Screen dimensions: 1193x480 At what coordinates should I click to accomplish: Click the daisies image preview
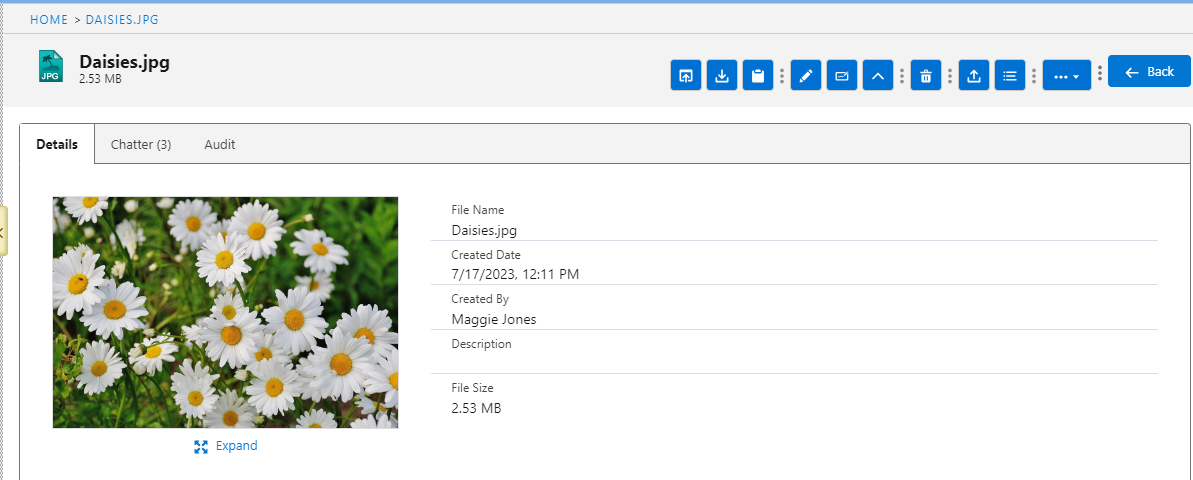point(225,312)
